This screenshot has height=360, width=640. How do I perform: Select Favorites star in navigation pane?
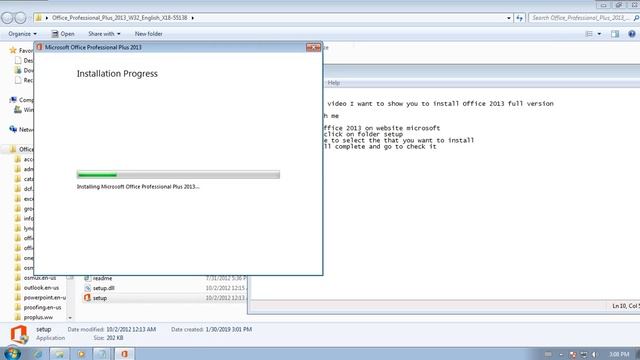[13, 50]
